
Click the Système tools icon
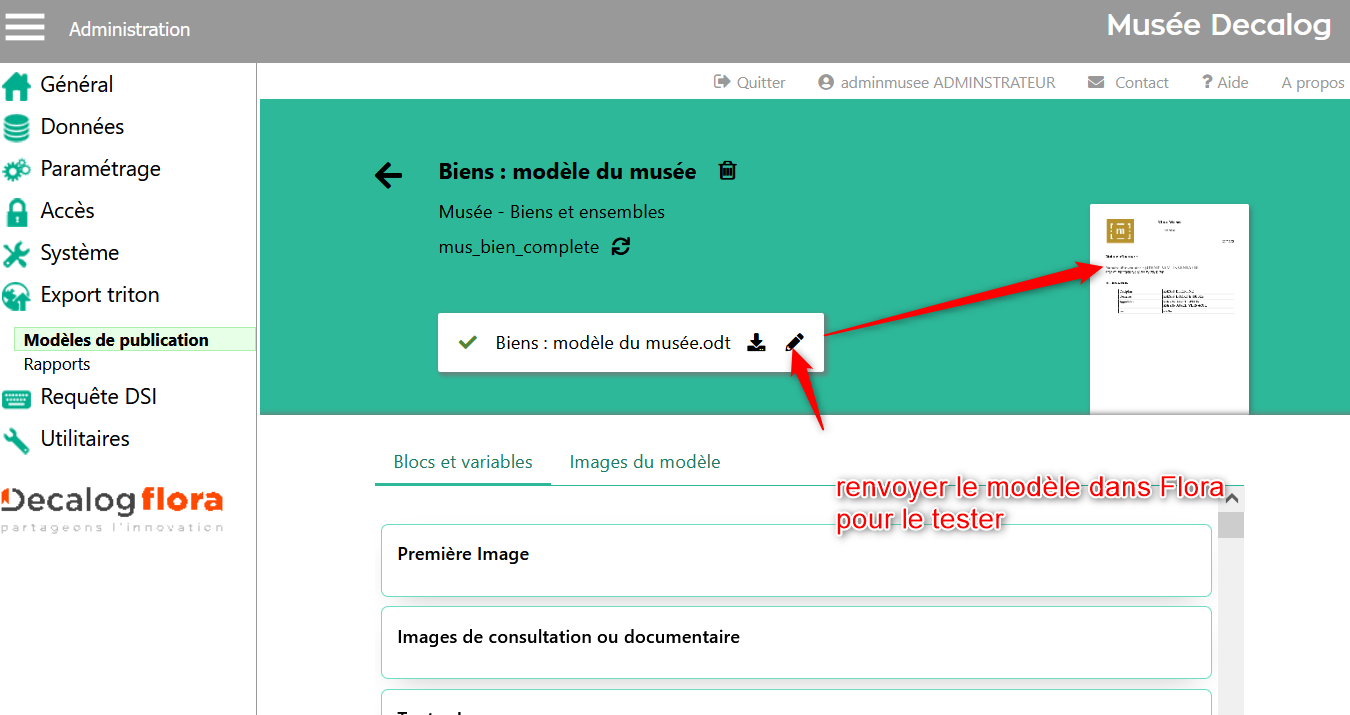17,254
